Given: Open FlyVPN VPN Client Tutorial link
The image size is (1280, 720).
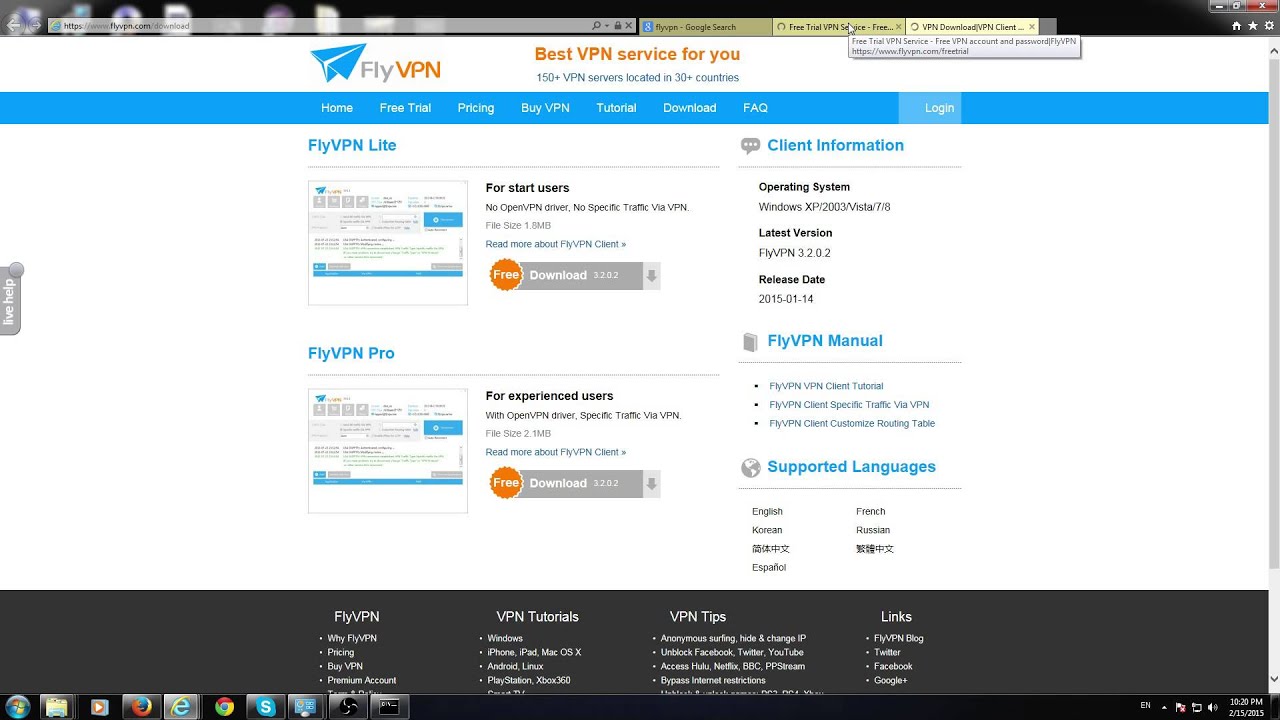Looking at the screenshot, I should click(826, 386).
